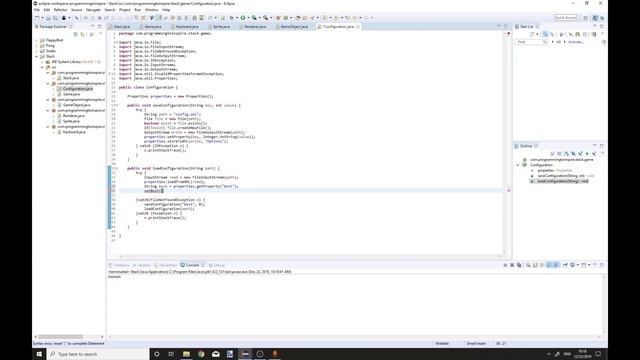
Task: Switch to the Renderer.java editor tab
Action: coord(255,27)
